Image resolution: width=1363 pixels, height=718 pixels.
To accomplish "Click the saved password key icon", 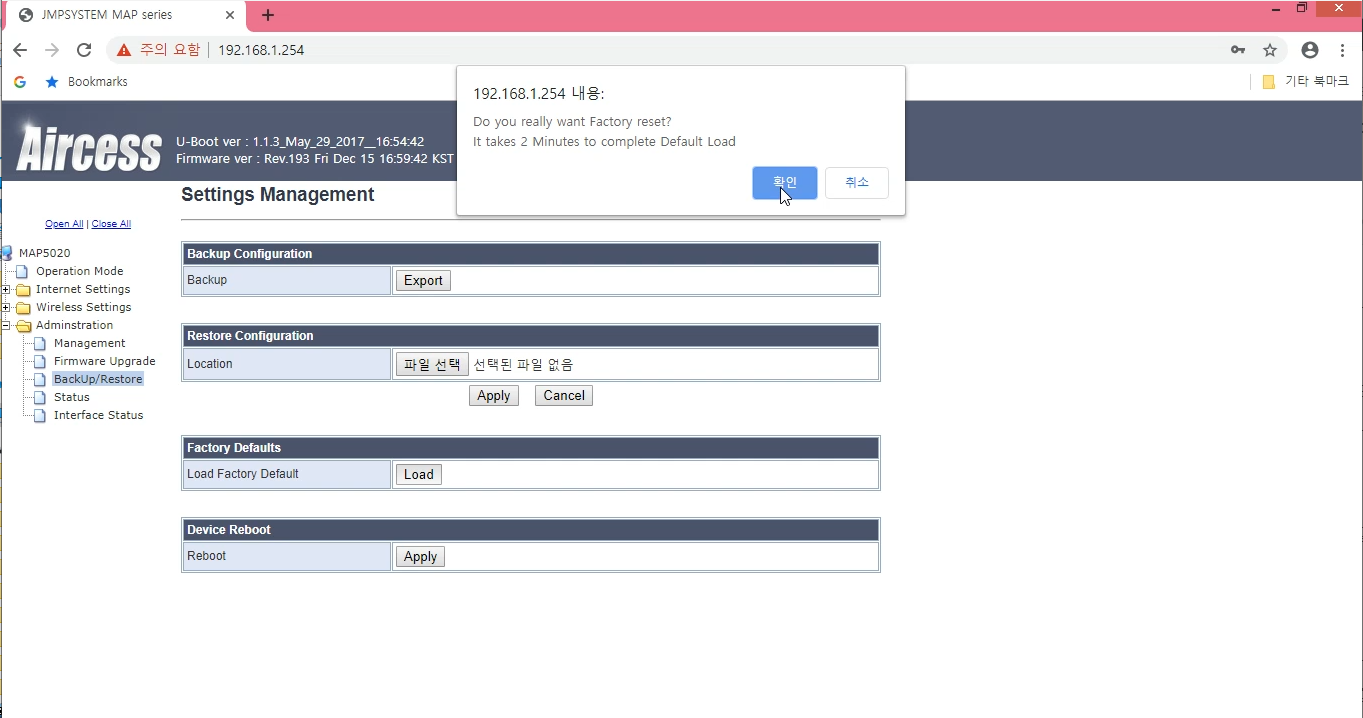I will click(x=1238, y=50).
